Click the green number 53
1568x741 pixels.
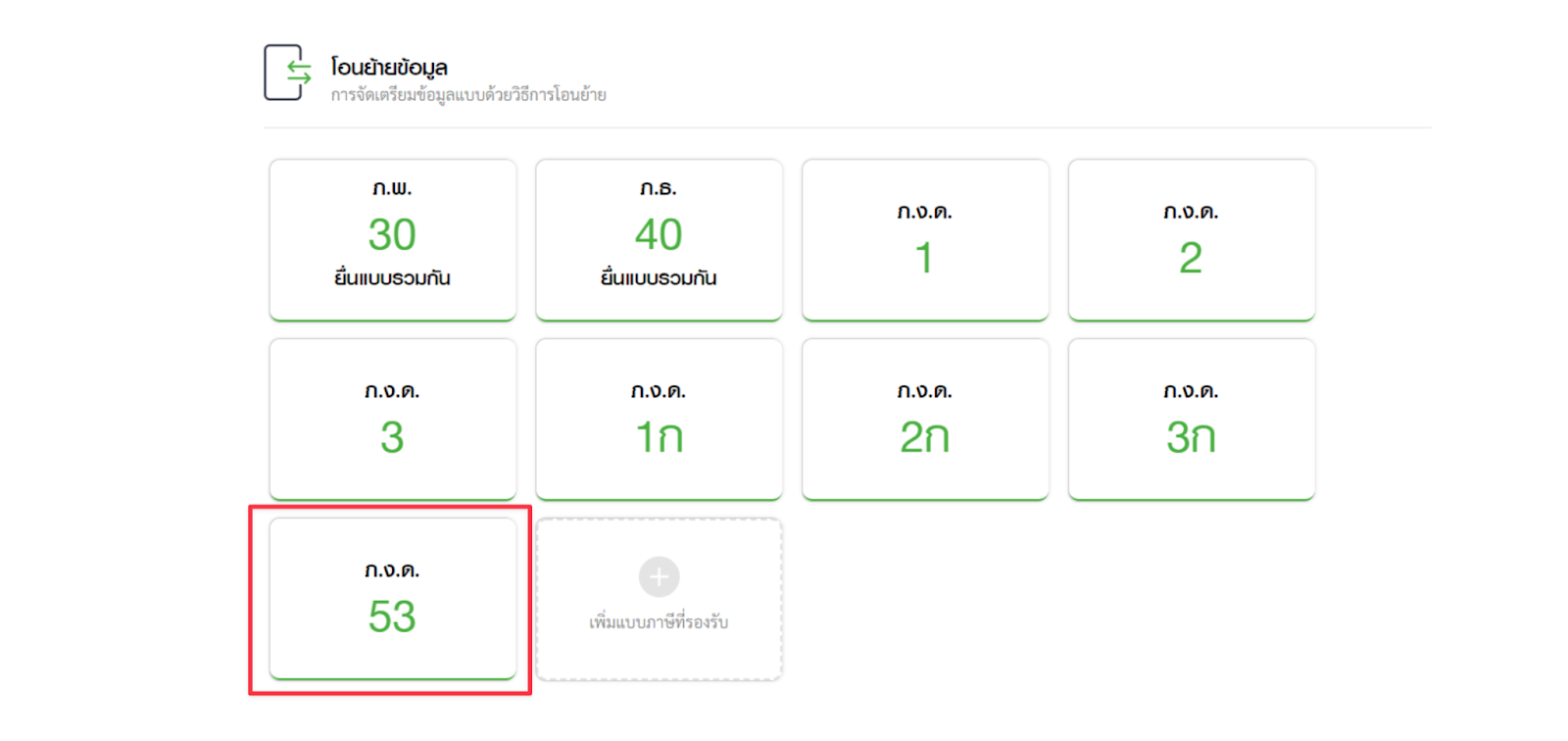(x=392, y=617)
